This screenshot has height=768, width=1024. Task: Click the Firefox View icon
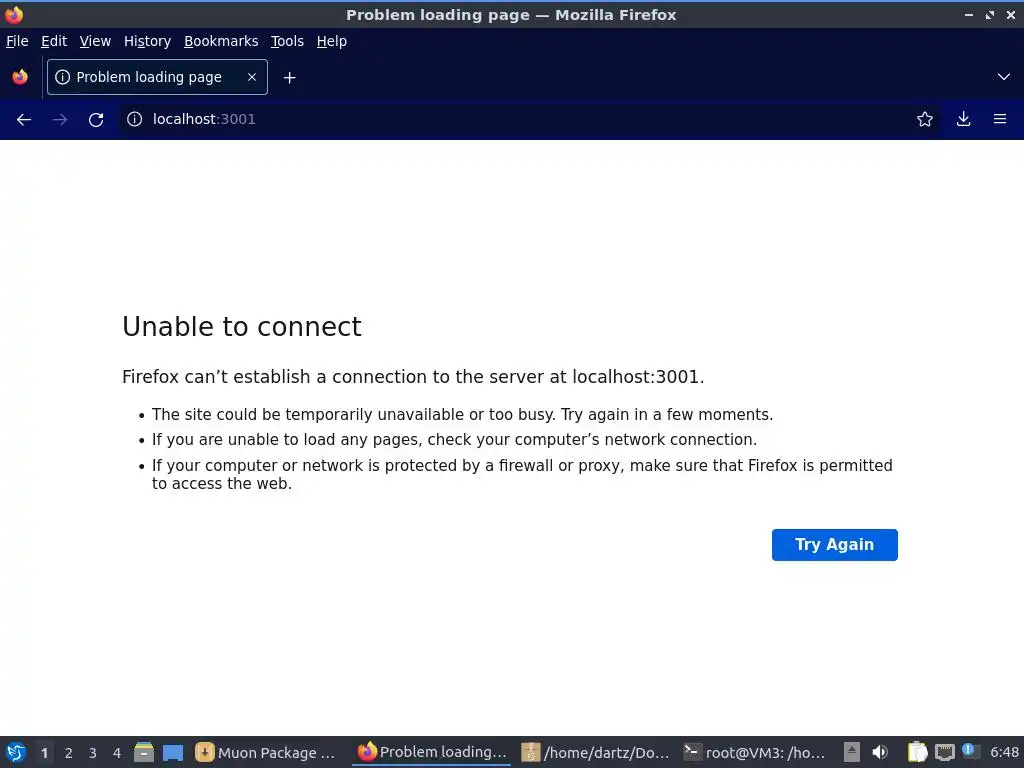click(20, 77)
